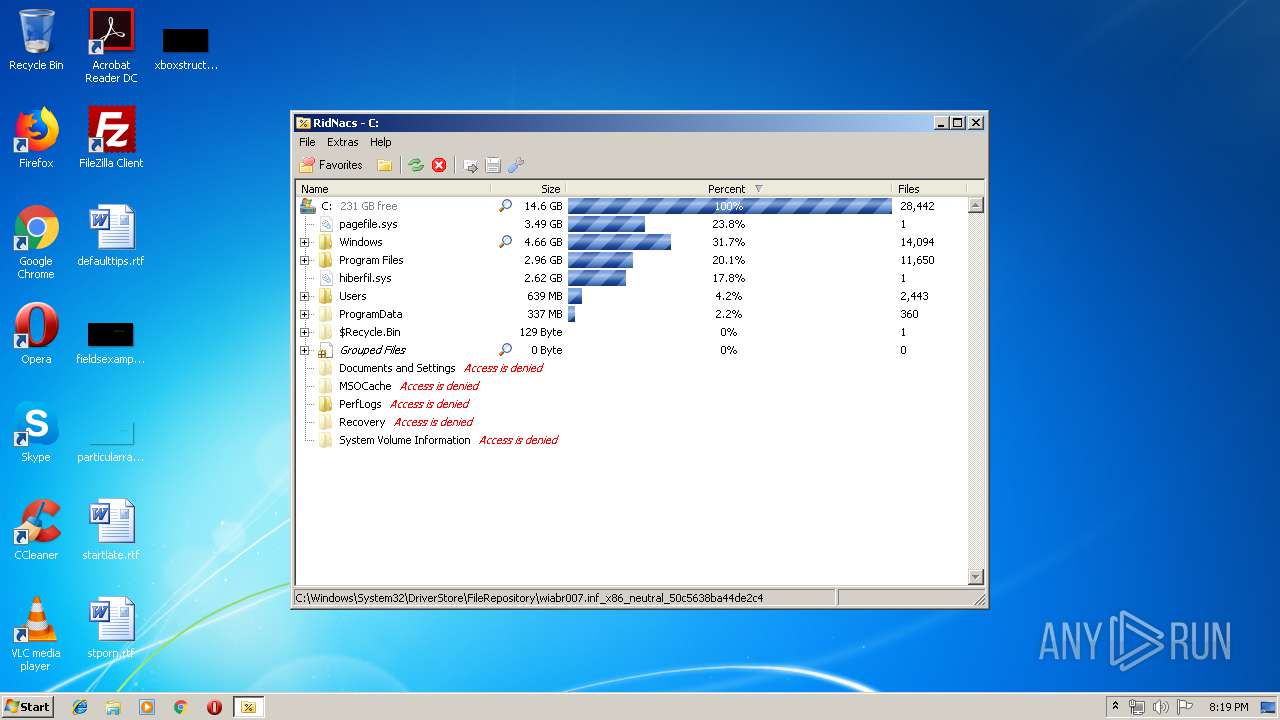Click the export arrow toolbar icon
Image resolution: width=1280 pixels, height=720 pixels.
[x=471, y=166]
